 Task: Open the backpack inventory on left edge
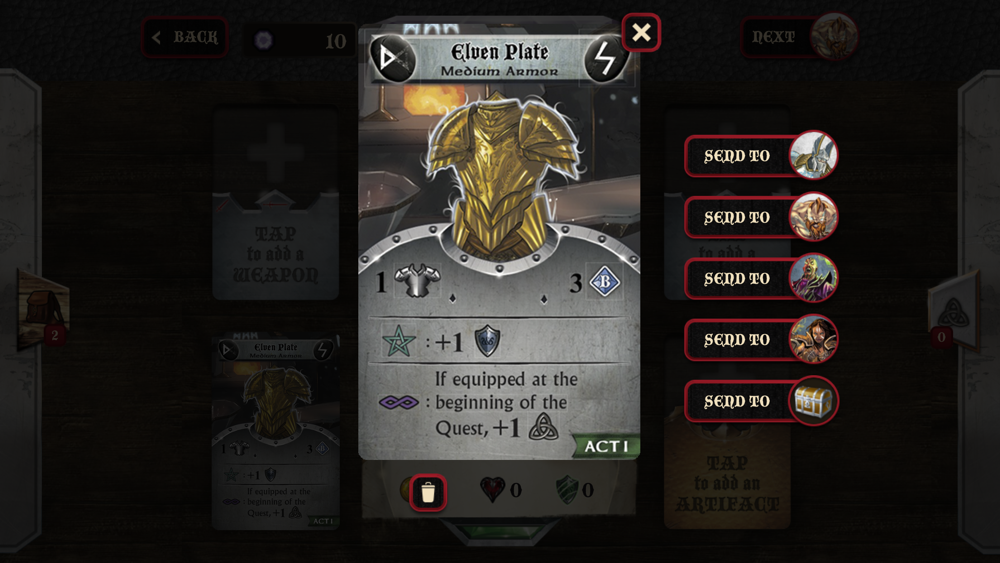[43, 310]
